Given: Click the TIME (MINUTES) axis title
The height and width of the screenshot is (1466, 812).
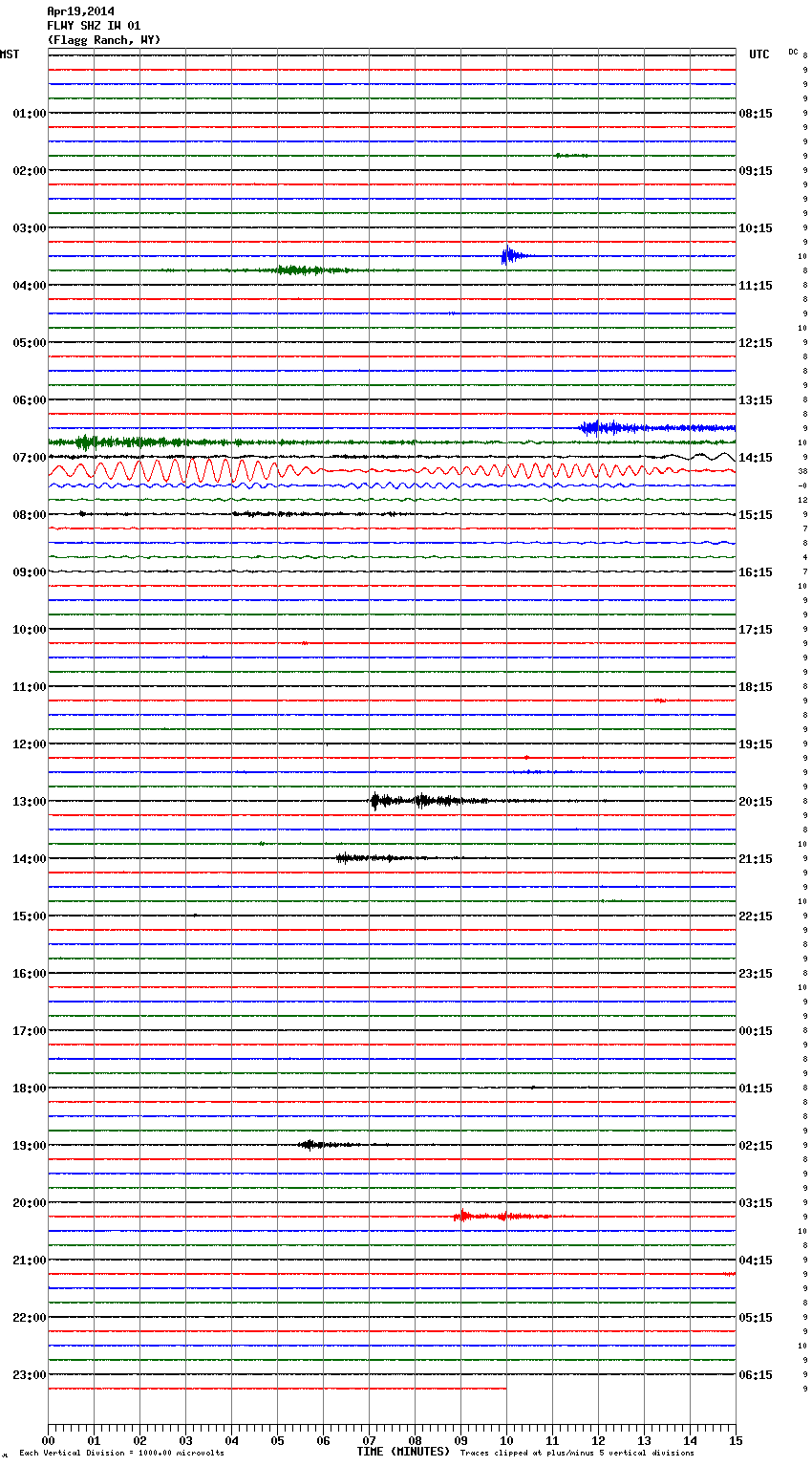Looking at the screenshot, I should tap(403, 1452).
